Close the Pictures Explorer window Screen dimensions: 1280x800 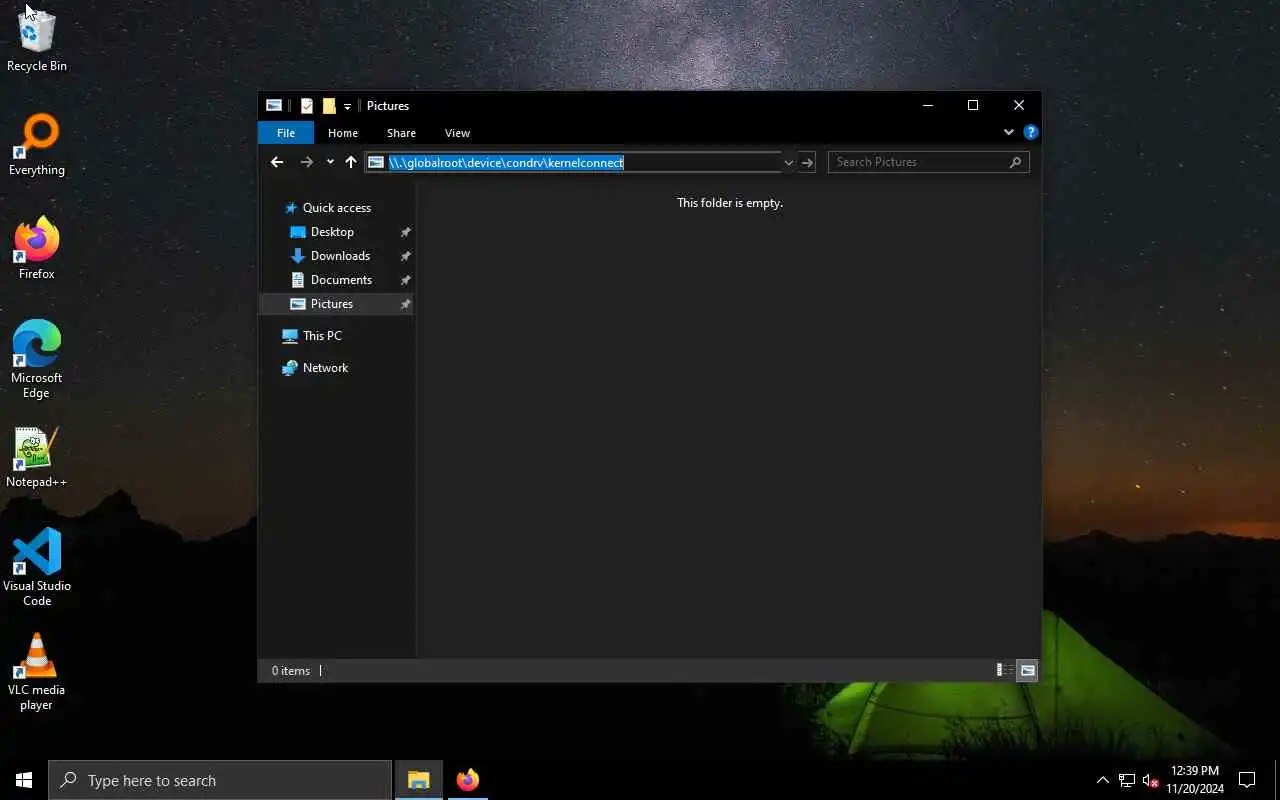pos(1019,105)
